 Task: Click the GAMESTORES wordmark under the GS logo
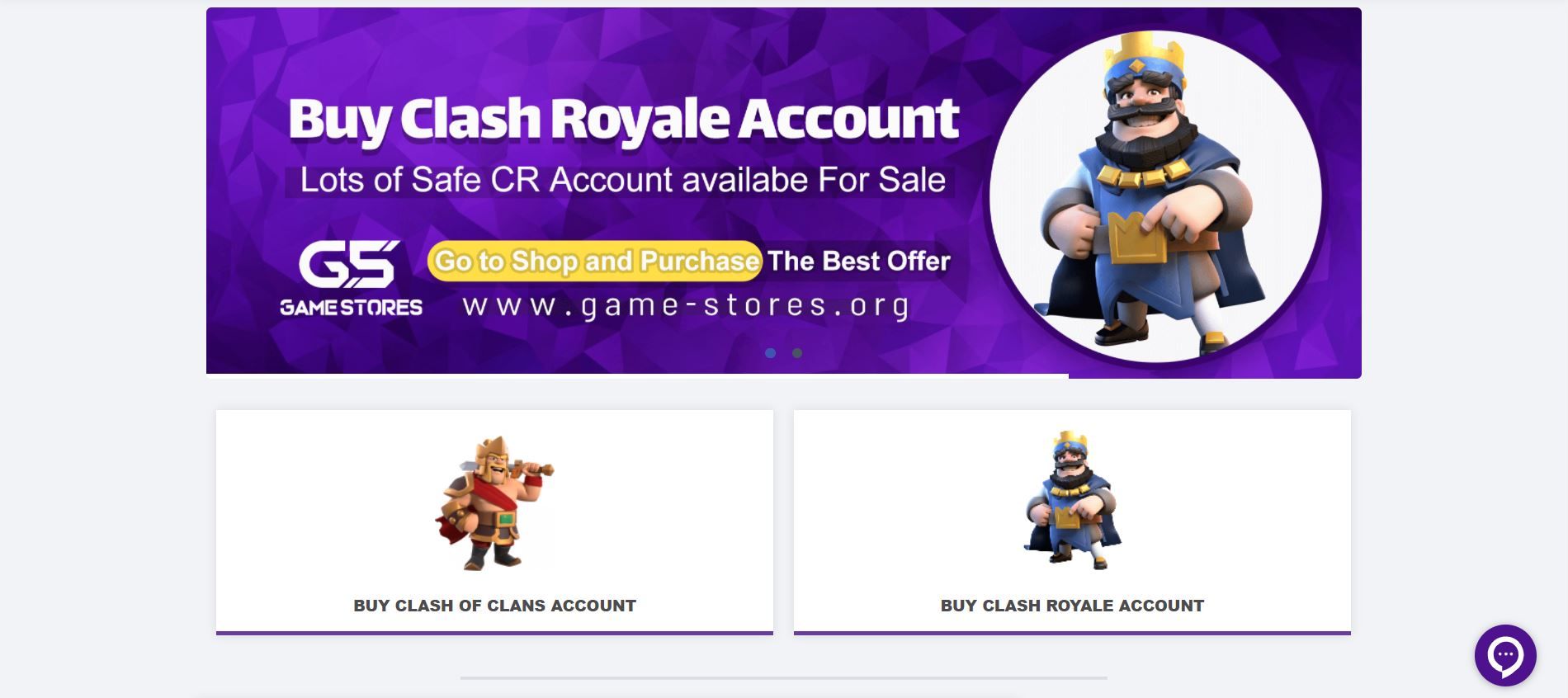(x=351, y=308)
